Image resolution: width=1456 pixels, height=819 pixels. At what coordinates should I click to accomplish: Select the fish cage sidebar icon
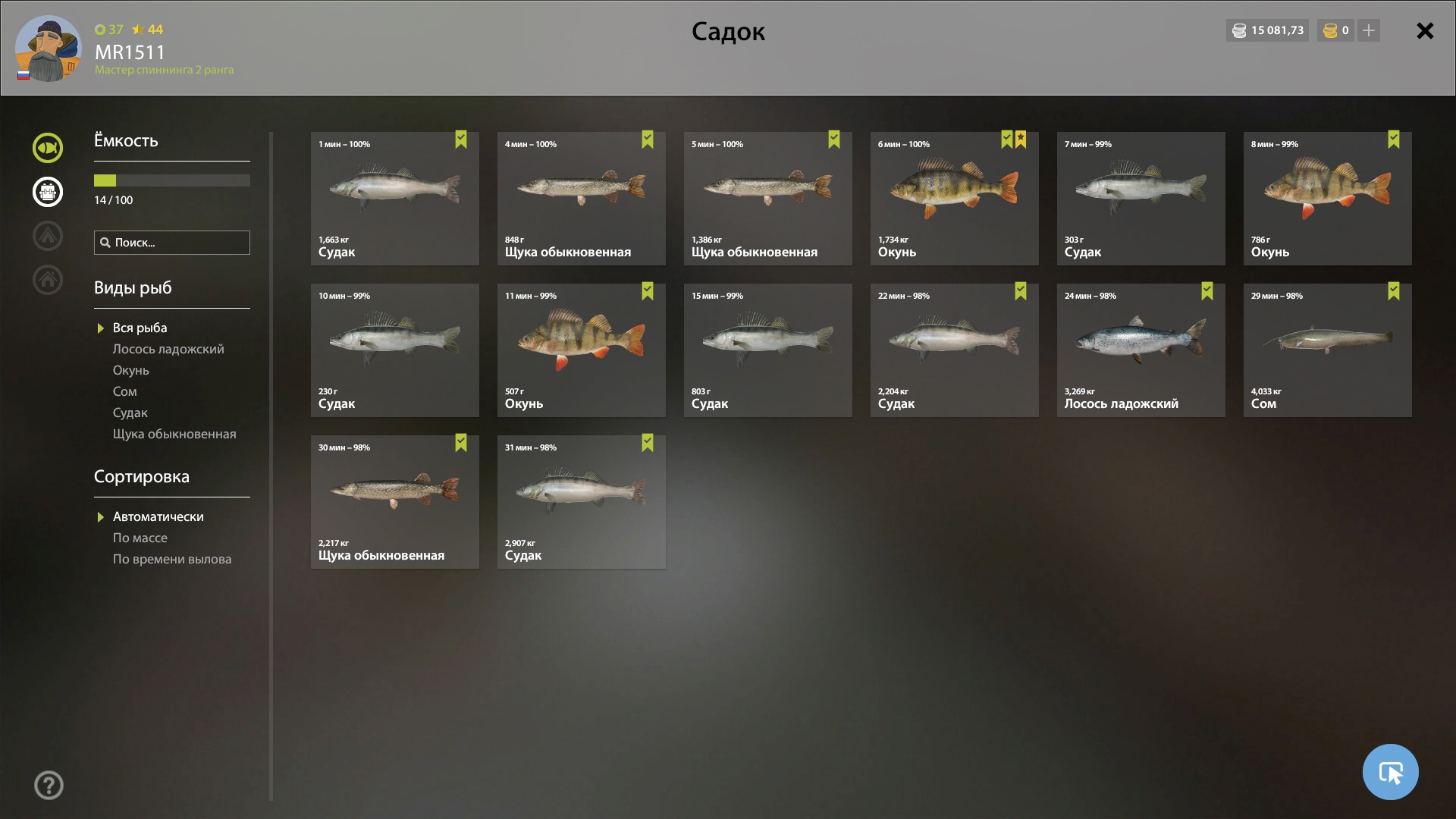coord(48,192)
